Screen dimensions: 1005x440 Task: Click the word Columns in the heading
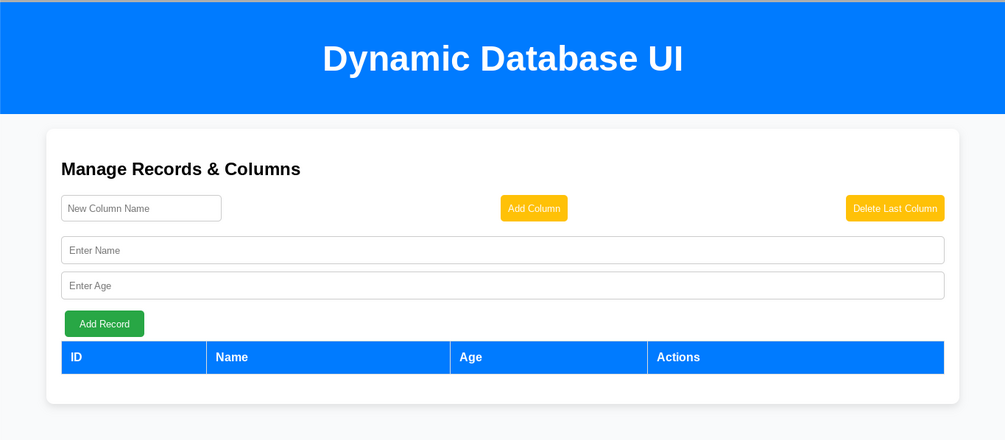pyautogui.click(x=262, y=169)
